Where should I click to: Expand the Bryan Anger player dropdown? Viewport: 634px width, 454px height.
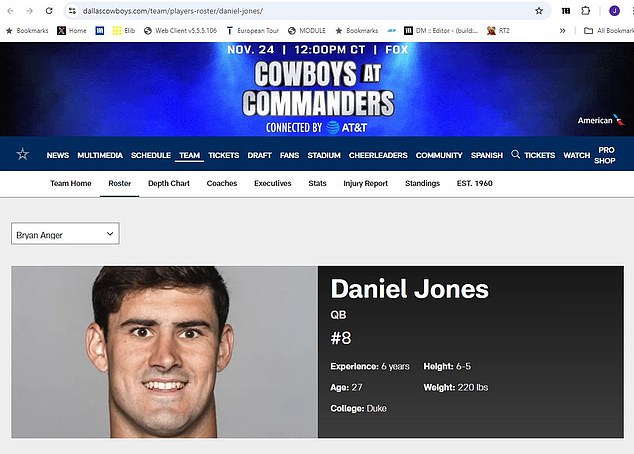(65, 234)
